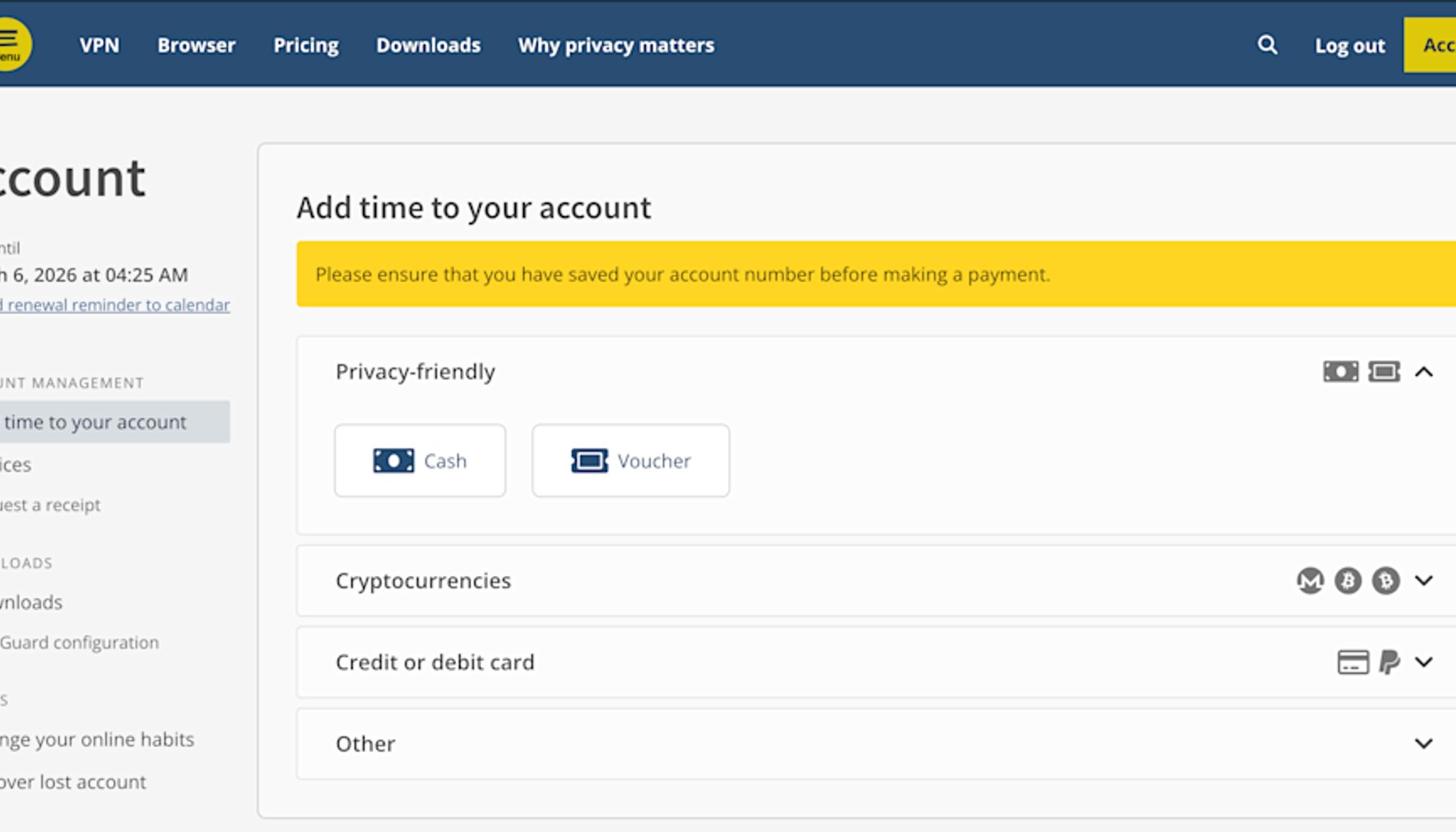Click the Log out button
The width and height of the screenshot is (1456, 832).
click(x=1349, y=45)
